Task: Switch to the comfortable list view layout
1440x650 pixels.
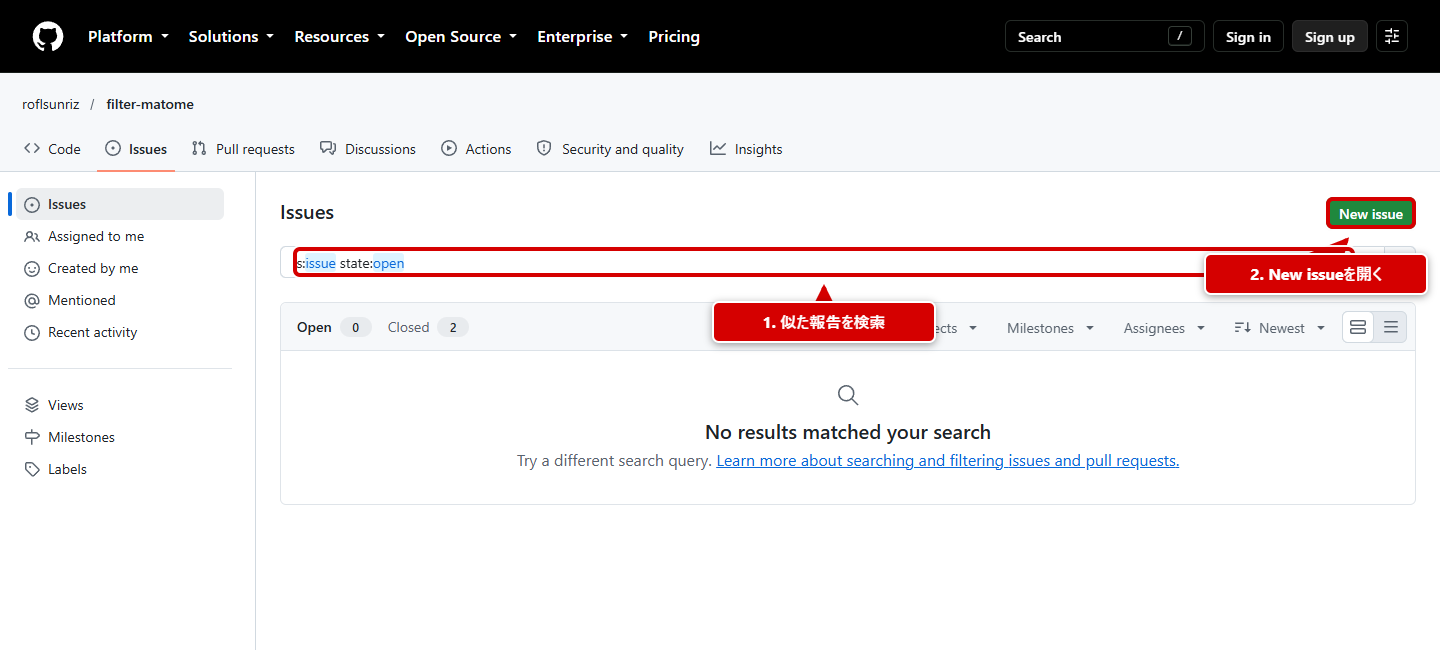Action: pyautogui.click(x=1358, y=328)
